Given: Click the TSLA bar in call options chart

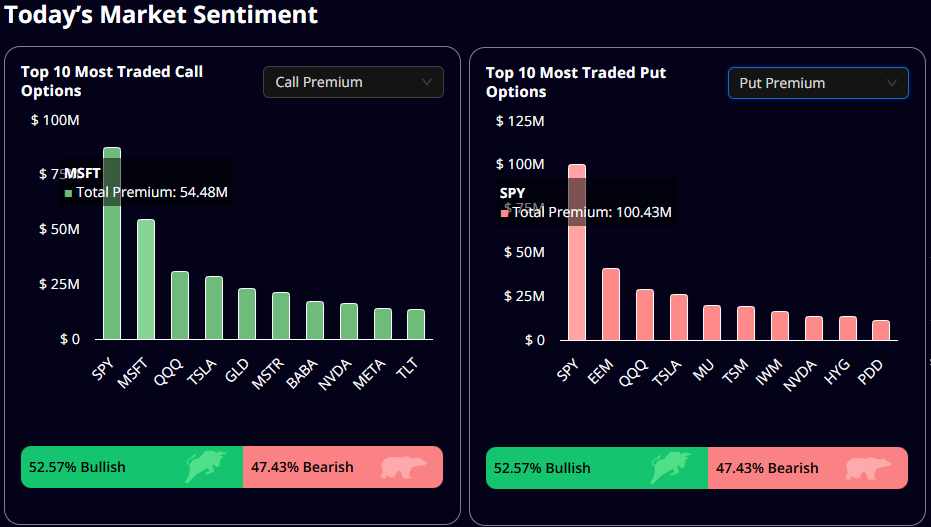Looking at the screenshot, I should [214, 308].
